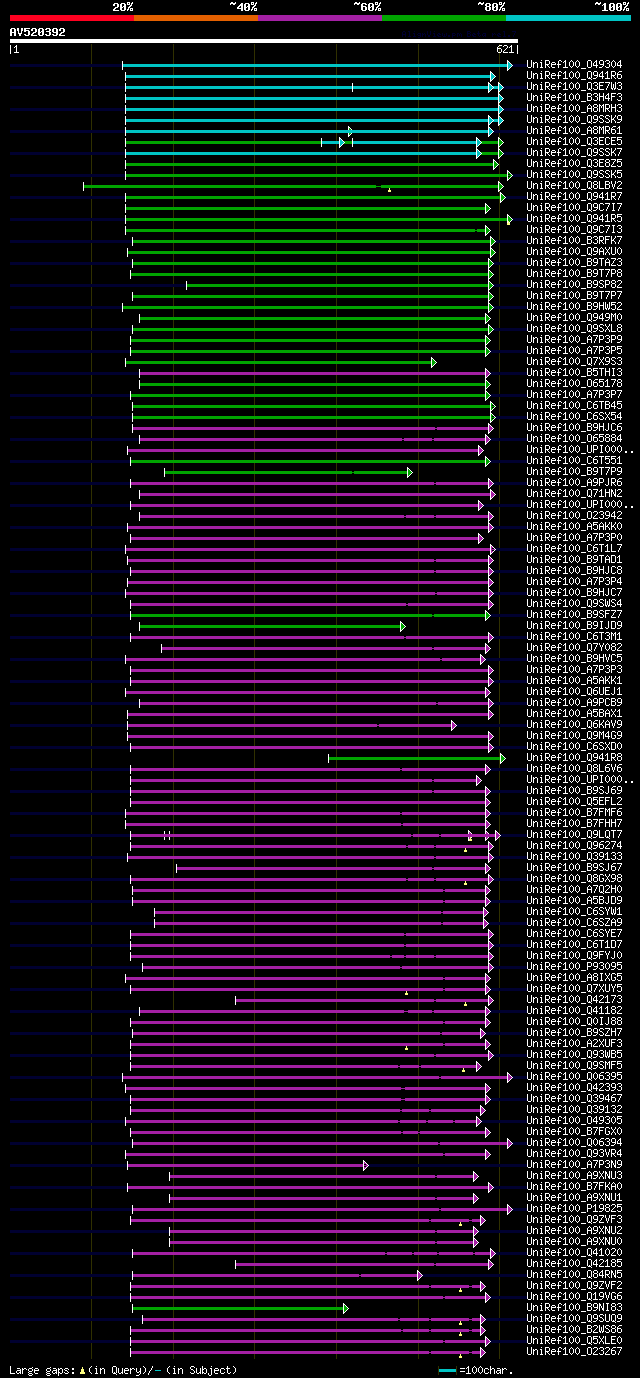This screenshot has height=1378, width=640.
Task: Select hit label UniRef100_B9HW52
Action: coord(574,307)
